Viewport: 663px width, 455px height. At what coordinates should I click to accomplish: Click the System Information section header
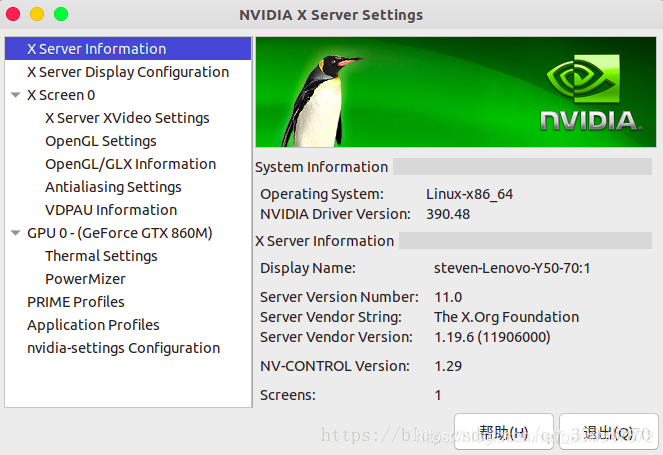tap(321, 167)
